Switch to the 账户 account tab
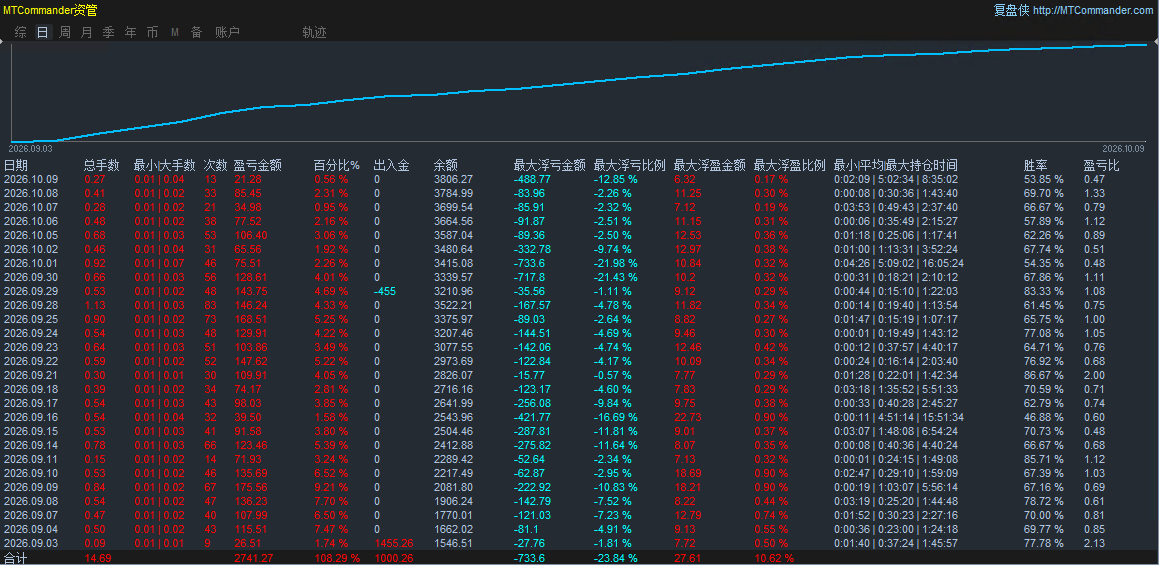Screen dimensions: 1159x565 pyautogui.click(x=227, y=32)
